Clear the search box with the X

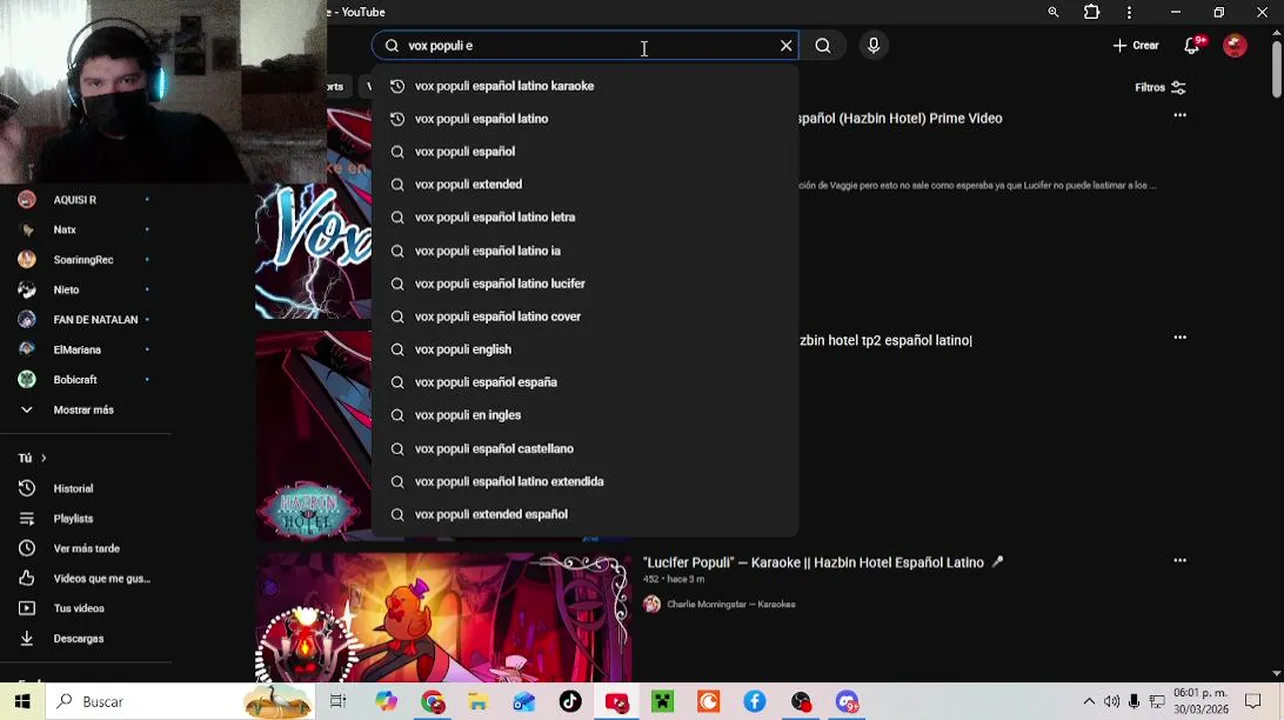(x=786, y=46)
